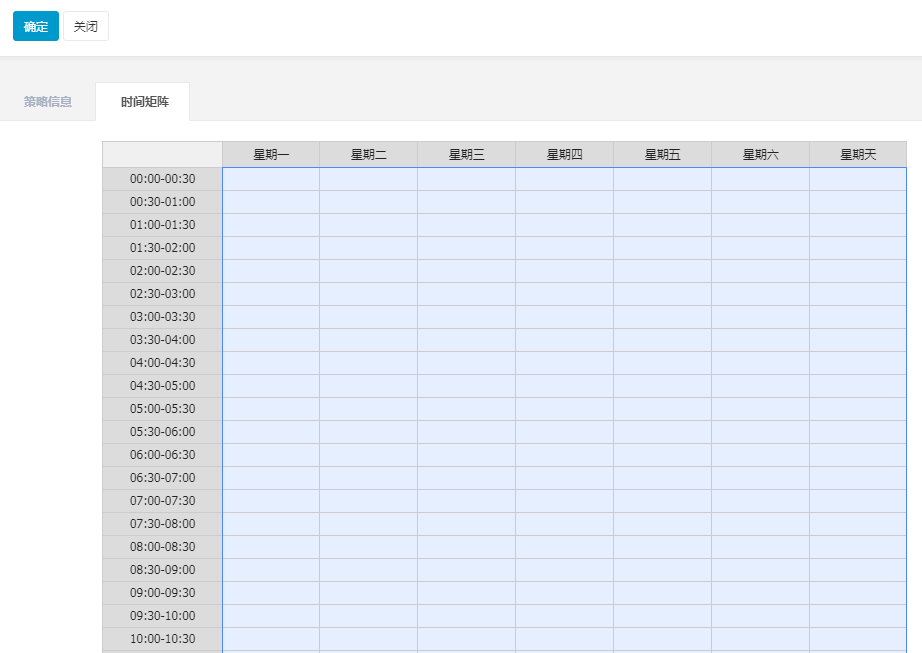
Task: Select the 01:30-02:00 row header
Action: 163,247
